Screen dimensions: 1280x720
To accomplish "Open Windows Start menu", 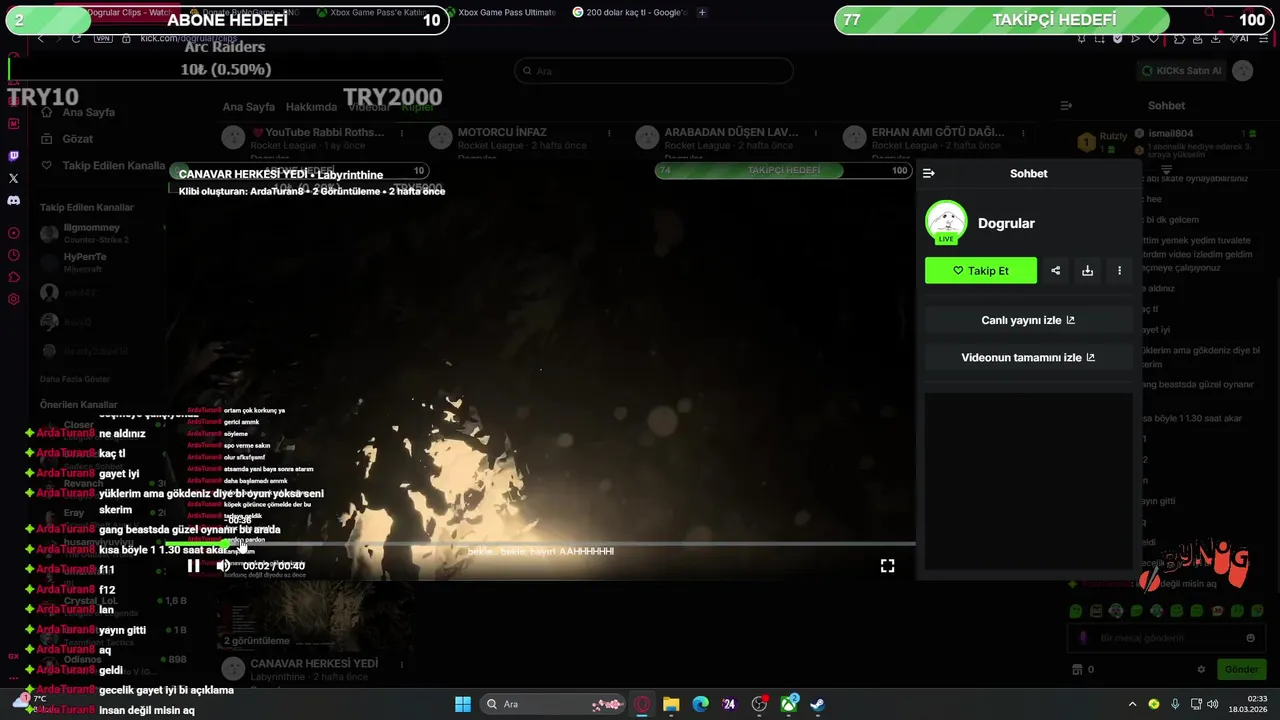I will click(463, 704).
